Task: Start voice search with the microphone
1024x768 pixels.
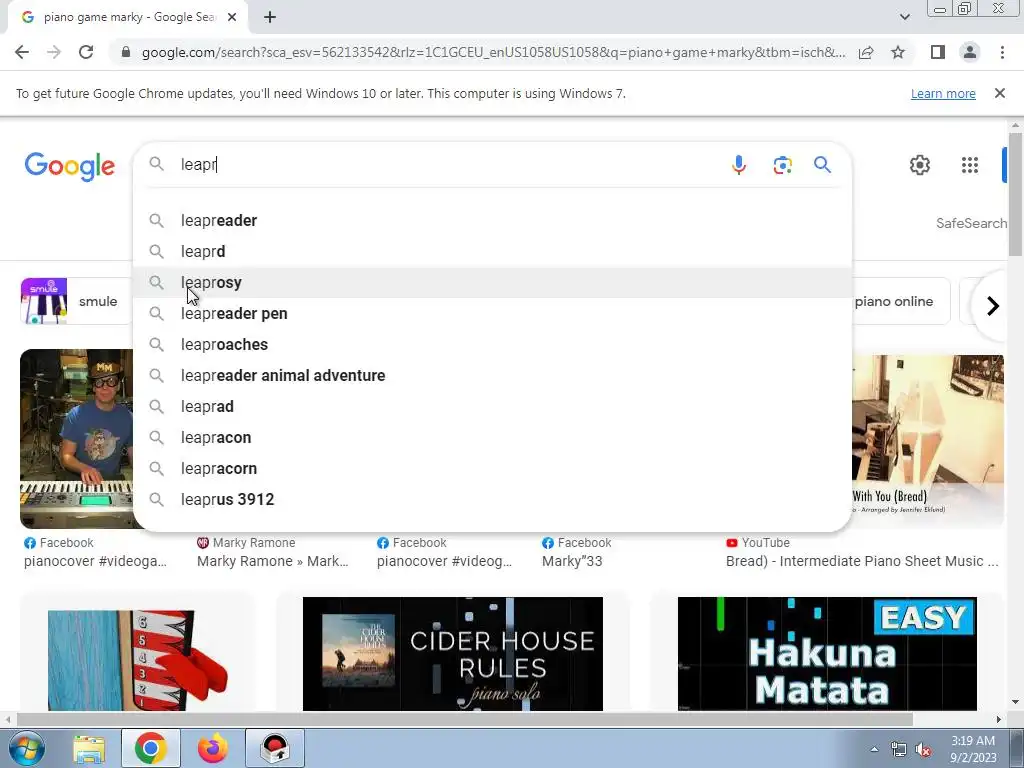Action: point(739,165)
